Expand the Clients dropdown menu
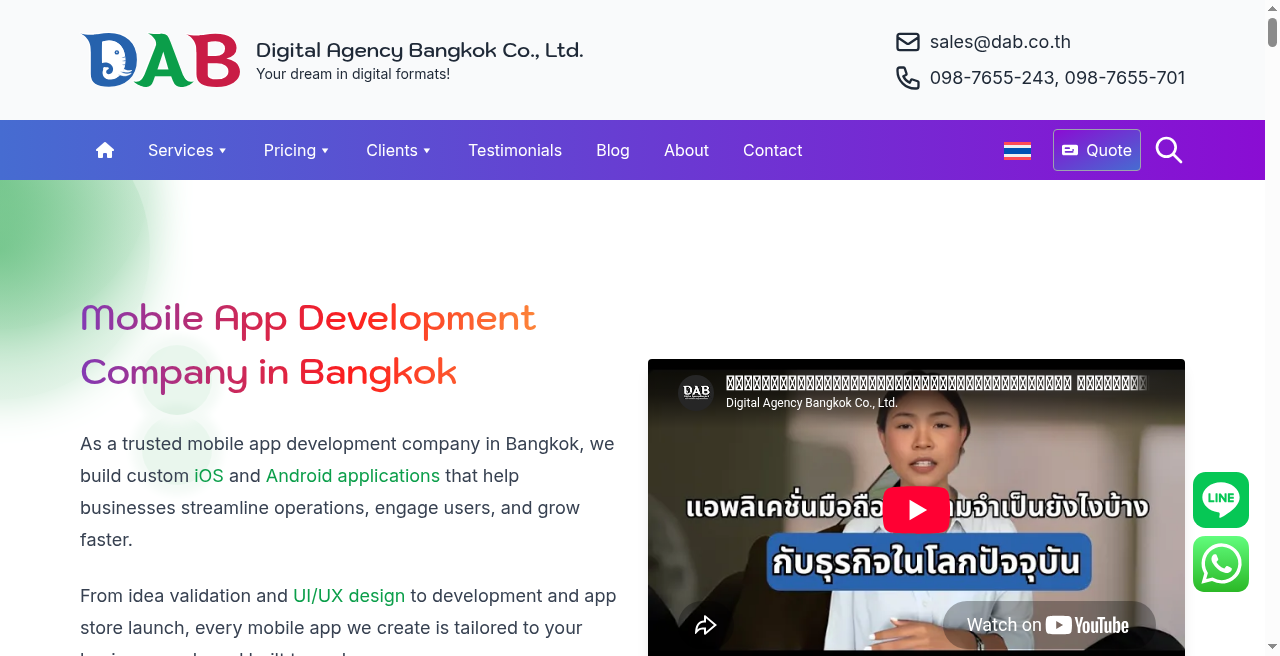This screenshot has height=656, width=1280. 399,150
